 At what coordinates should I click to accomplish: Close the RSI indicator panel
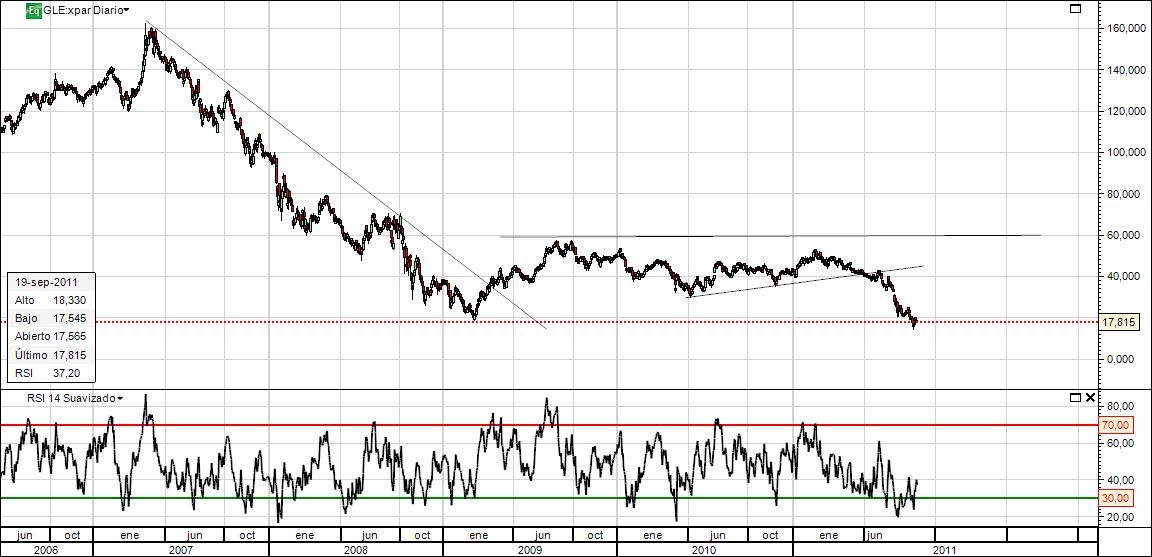[1090, 398]
